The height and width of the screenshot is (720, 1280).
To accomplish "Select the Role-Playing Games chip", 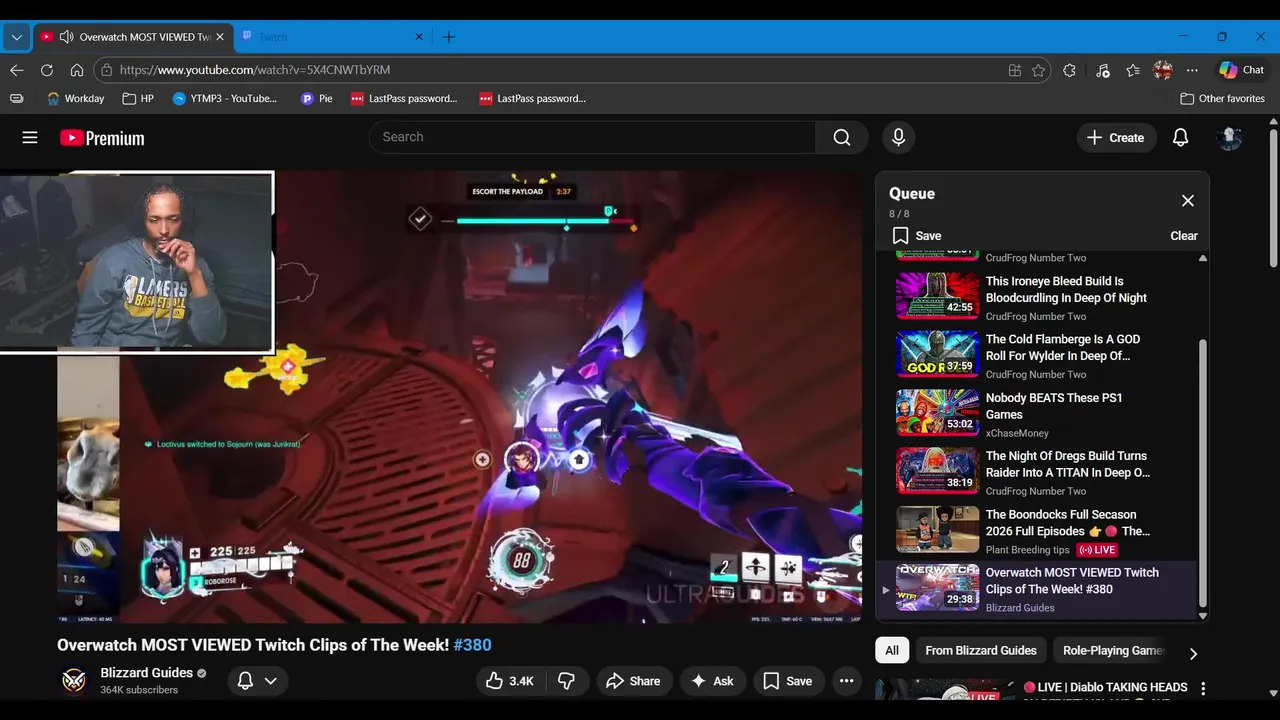I will pos(1112,650).
